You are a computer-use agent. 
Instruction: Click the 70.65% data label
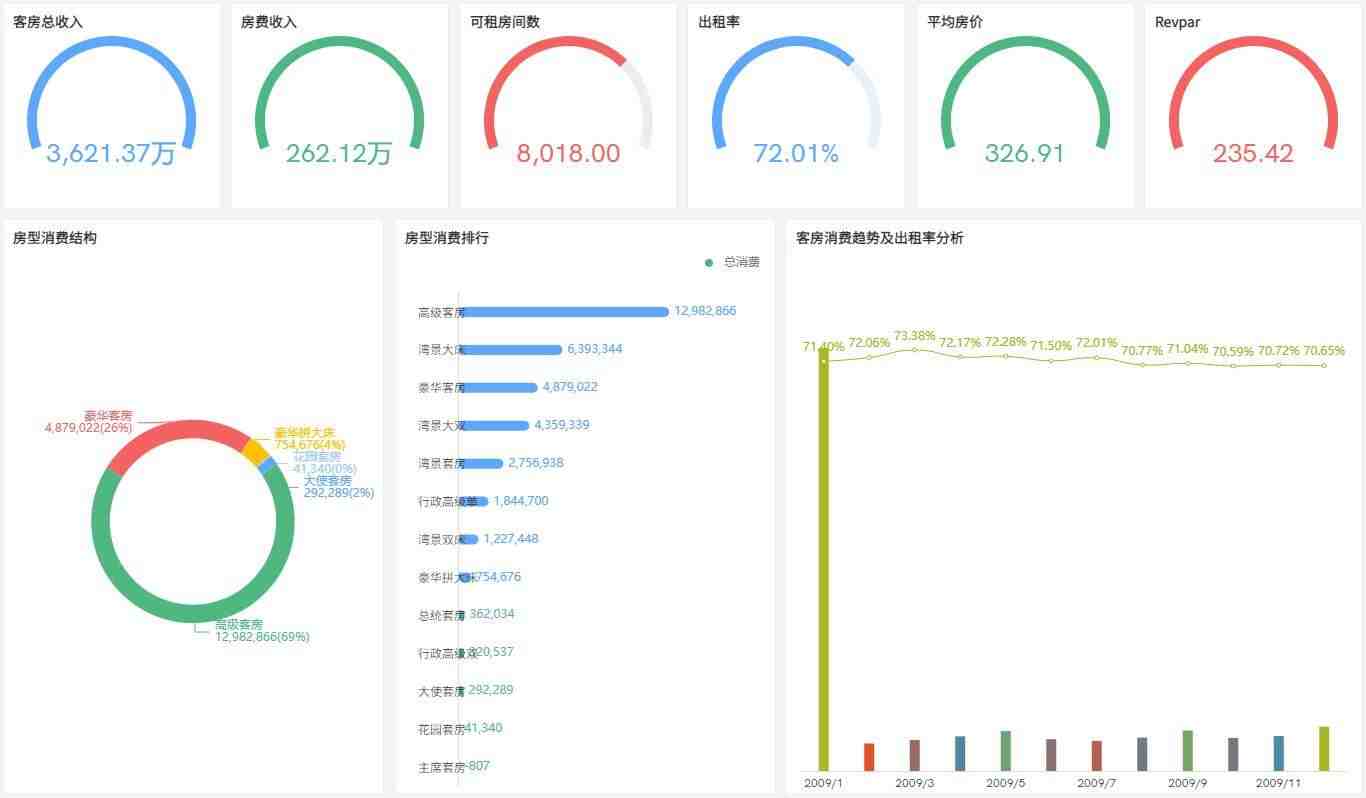pos(1324,351)
